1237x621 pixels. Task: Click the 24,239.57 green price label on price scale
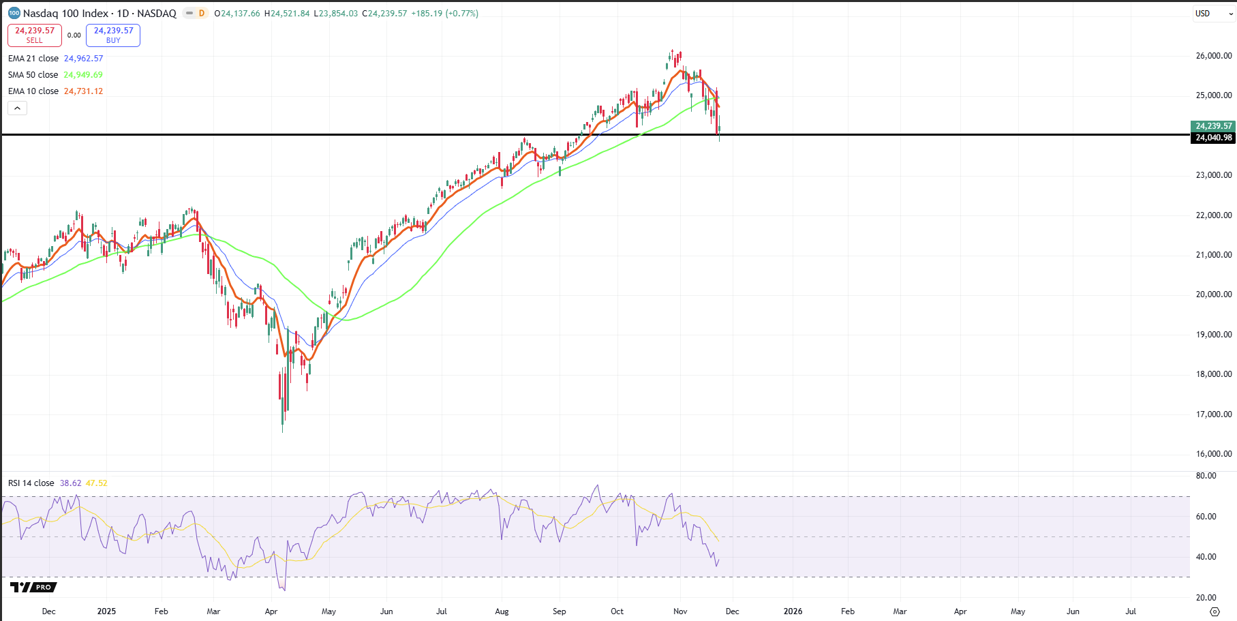coord(1212,125)
